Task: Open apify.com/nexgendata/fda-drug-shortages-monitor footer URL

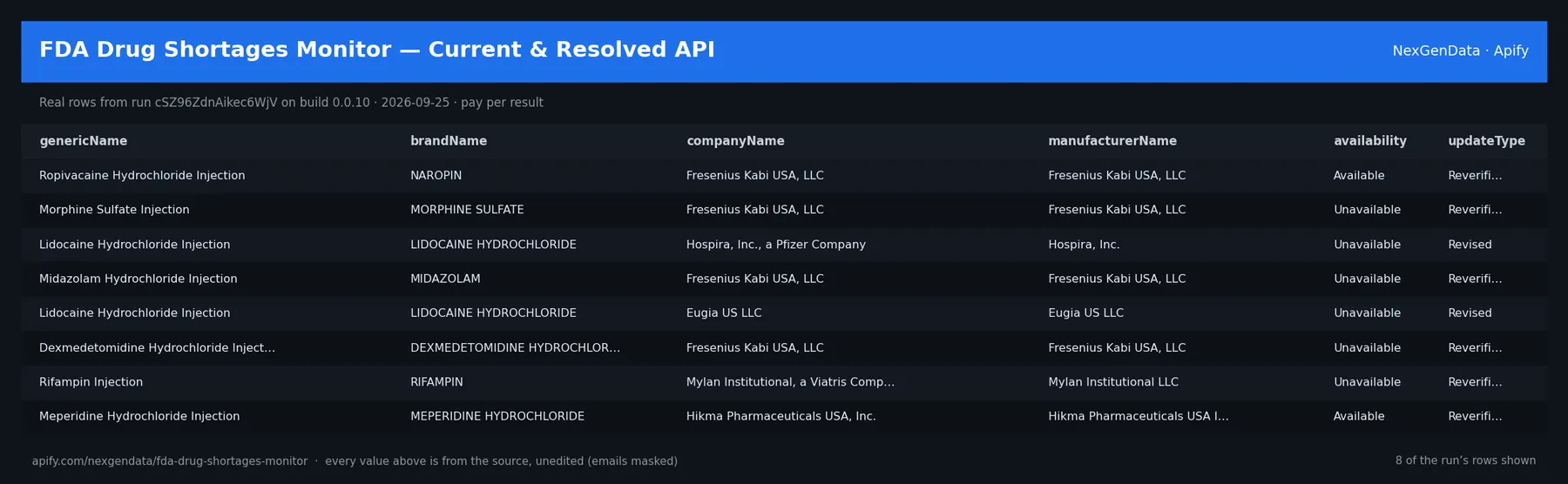Action: point(170,461)
